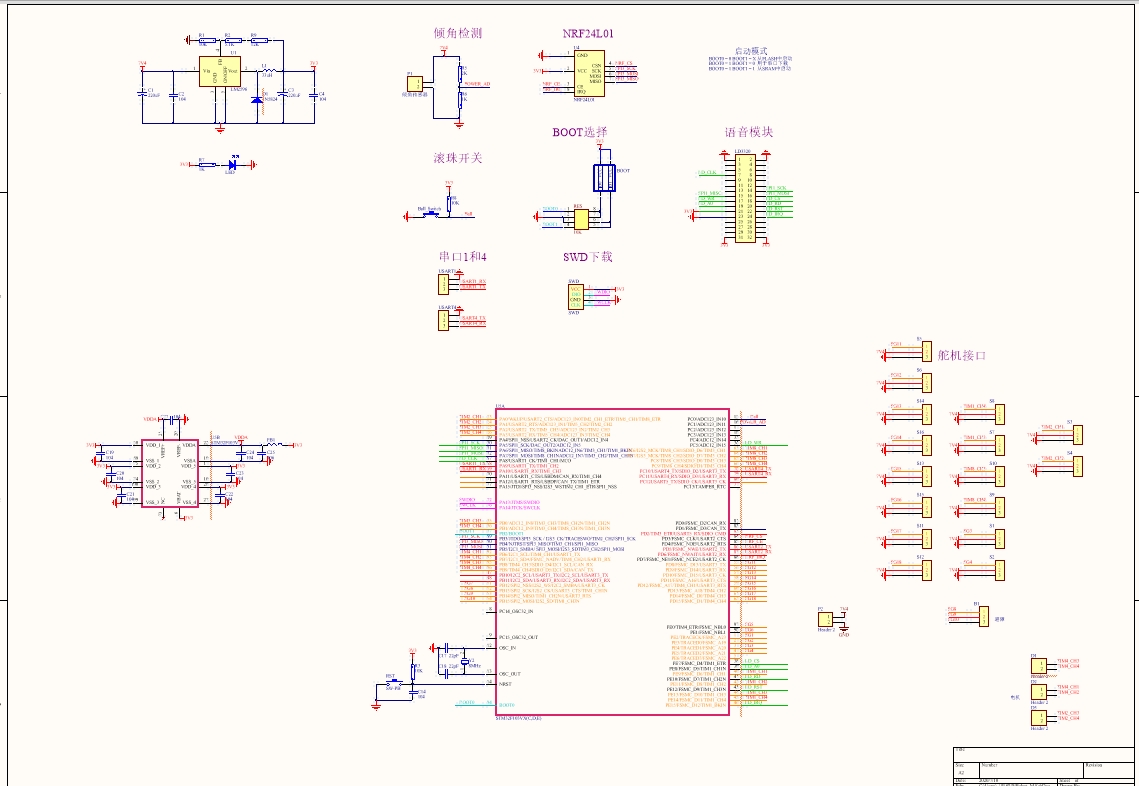Click the Revision field in title block
The height and width of the screenshot is (786, 1139).
coord(1110,771)
